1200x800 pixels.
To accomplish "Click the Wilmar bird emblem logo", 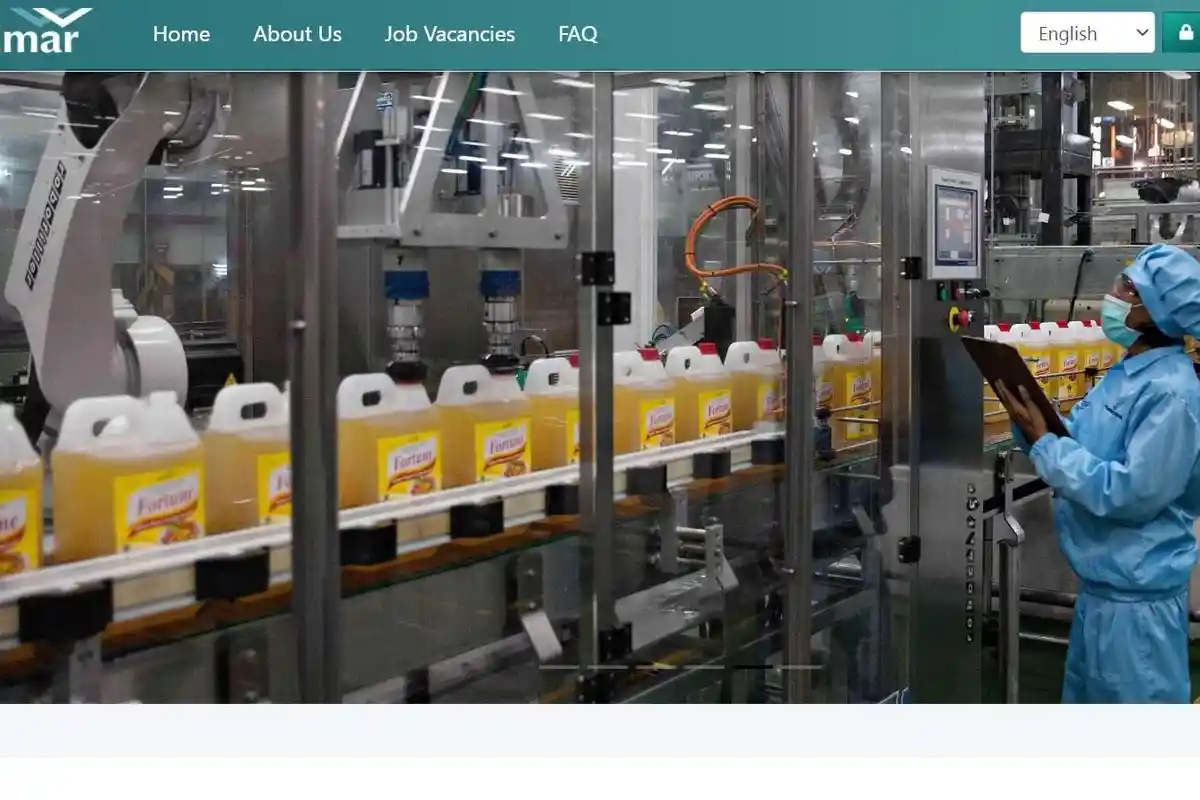I will point(62,16).
